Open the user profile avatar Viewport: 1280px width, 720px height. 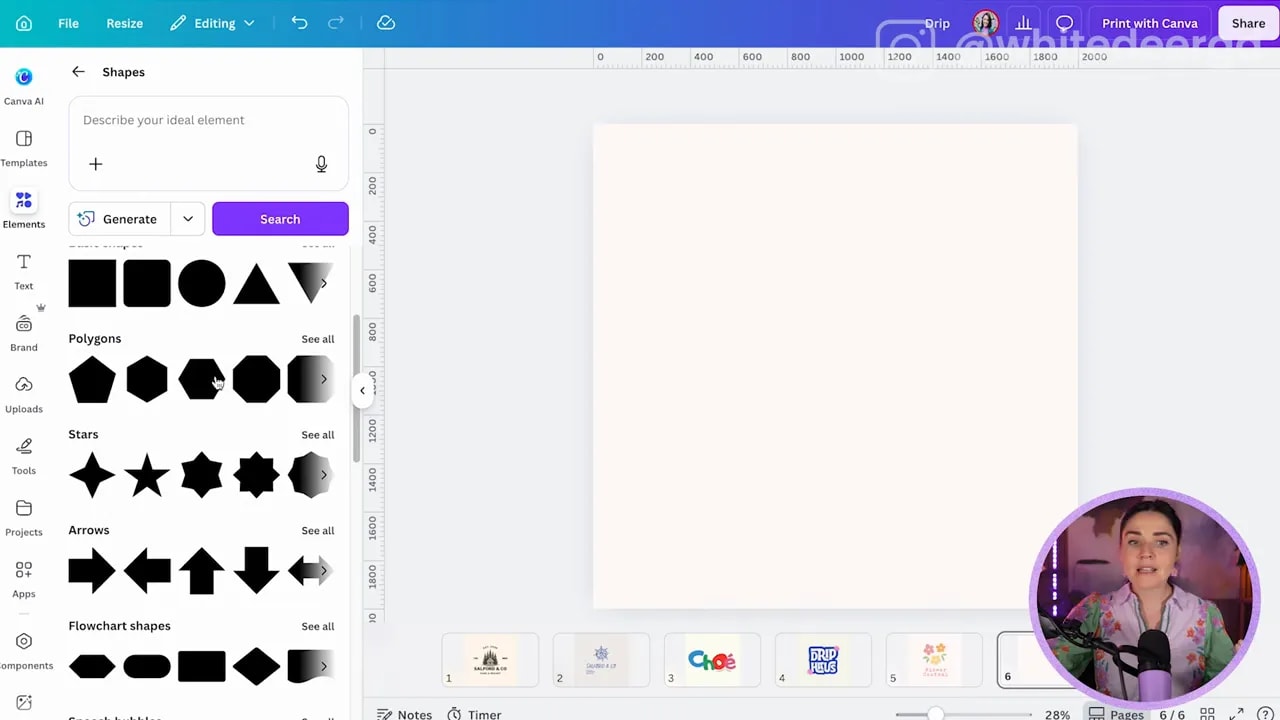point(985,23)
